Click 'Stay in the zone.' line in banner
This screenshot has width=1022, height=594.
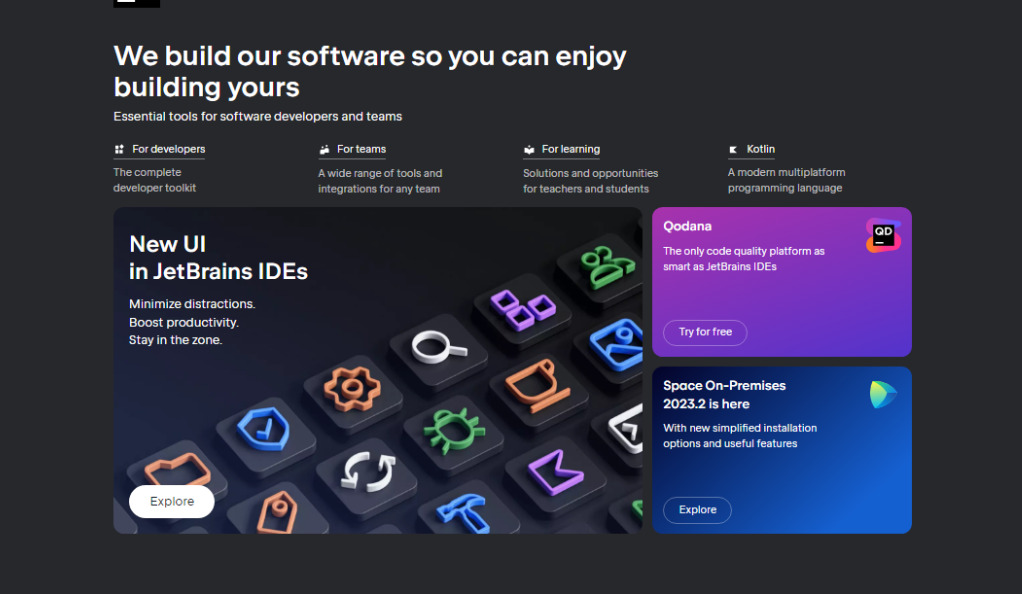[175, 340]
